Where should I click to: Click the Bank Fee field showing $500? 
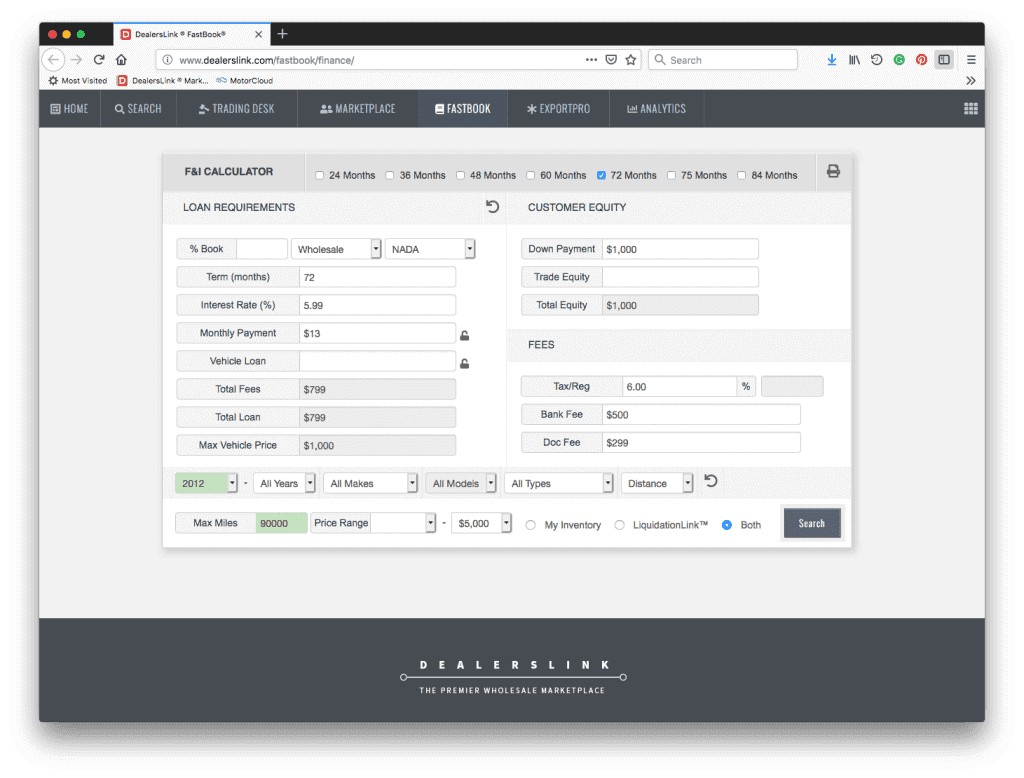701,414
